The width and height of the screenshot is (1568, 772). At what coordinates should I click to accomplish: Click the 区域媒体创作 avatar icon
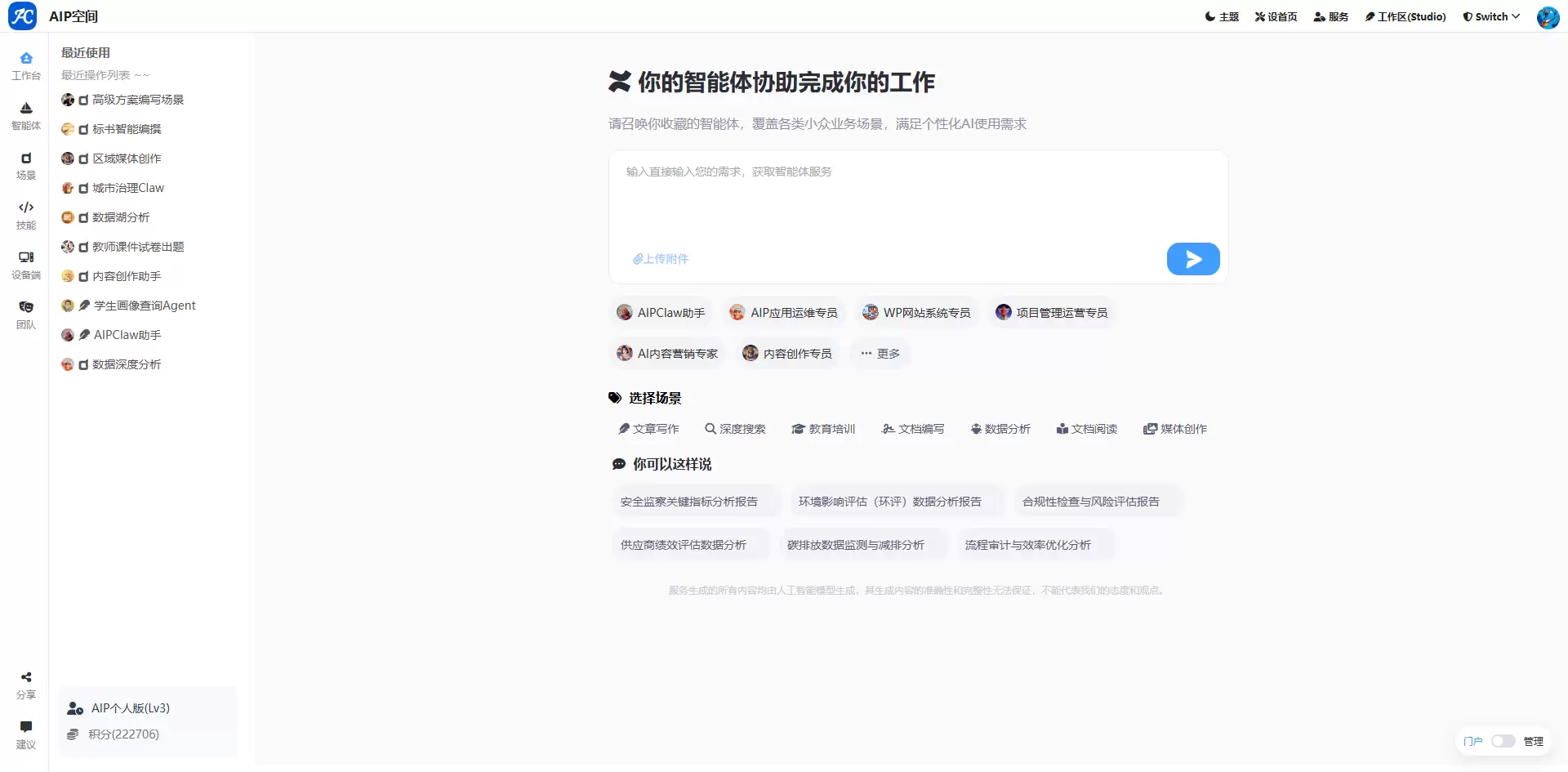tap(68, 158)
